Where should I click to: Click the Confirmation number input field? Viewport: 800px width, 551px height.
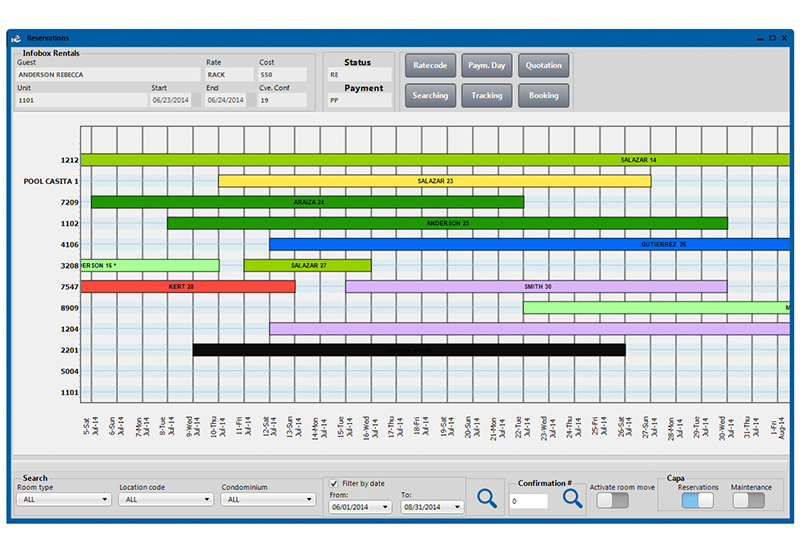[528, 500]
